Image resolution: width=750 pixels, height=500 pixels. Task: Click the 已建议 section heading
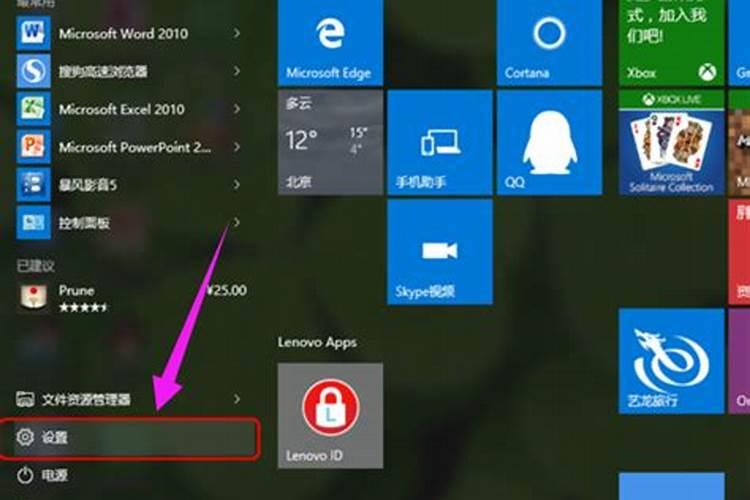point(36,266)
